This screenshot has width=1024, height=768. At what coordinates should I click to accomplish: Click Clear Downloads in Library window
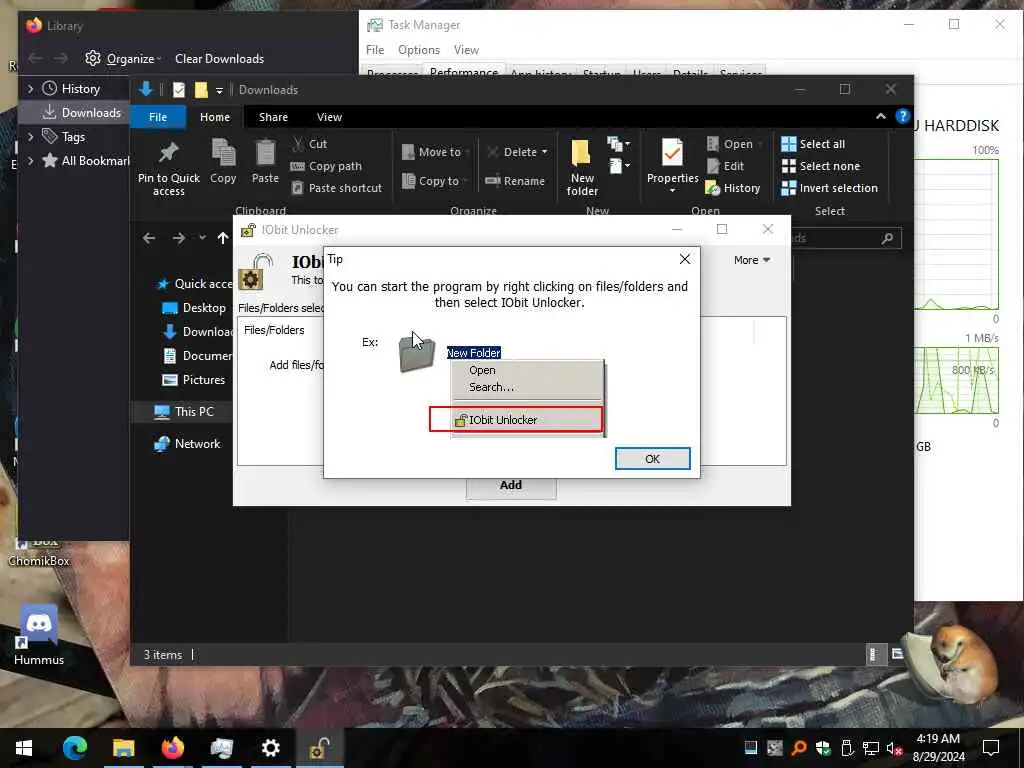point(219,59)
